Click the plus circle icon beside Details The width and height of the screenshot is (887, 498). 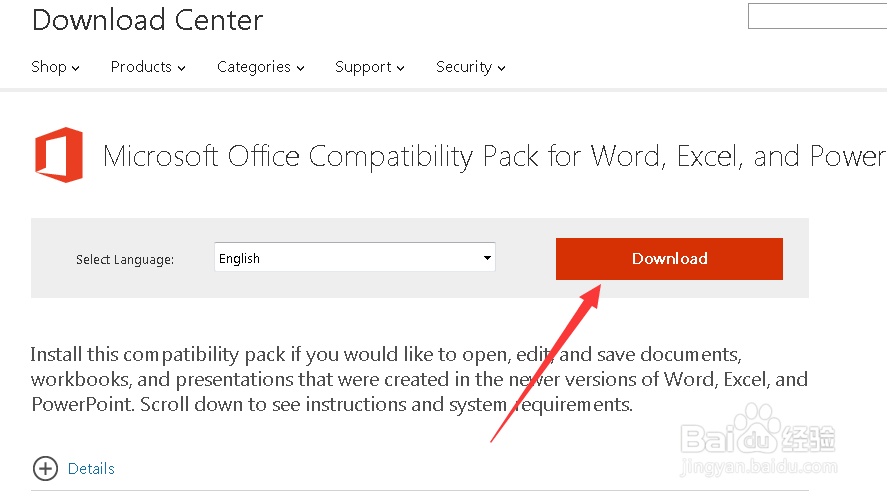point(45,468)
